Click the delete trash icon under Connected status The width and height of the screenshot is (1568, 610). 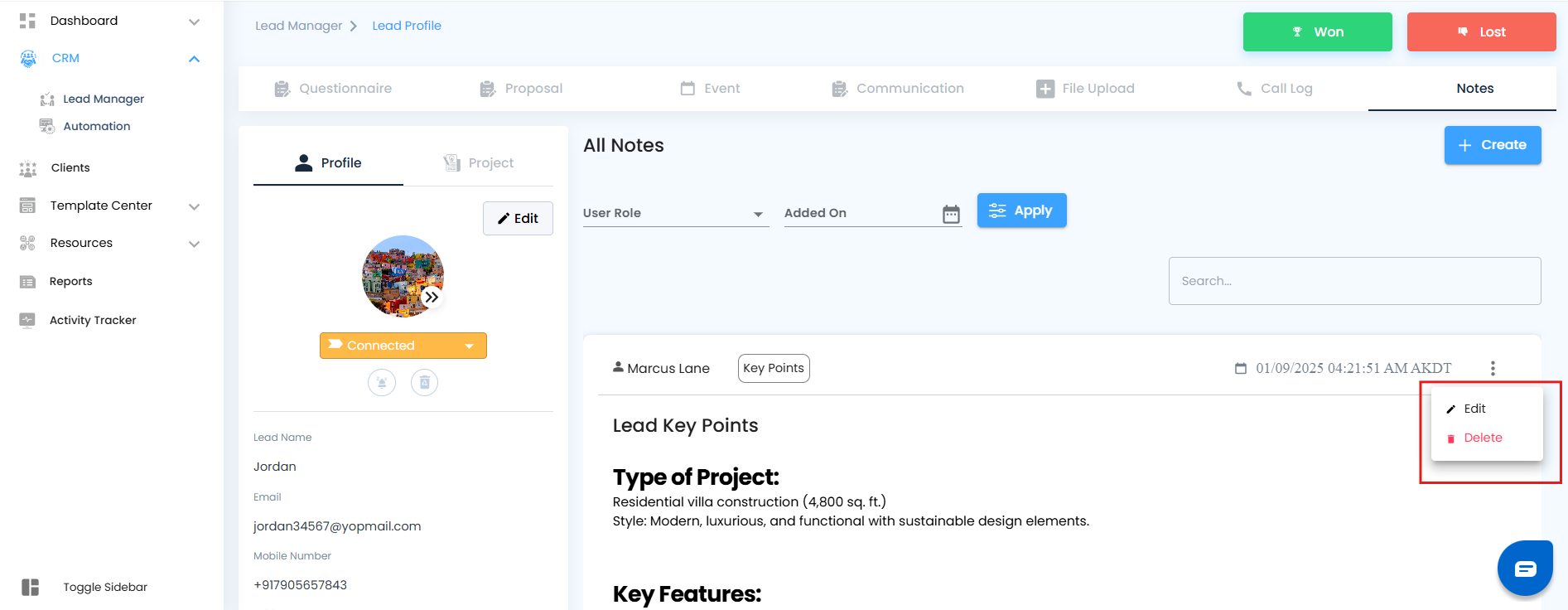pos(424,382)
